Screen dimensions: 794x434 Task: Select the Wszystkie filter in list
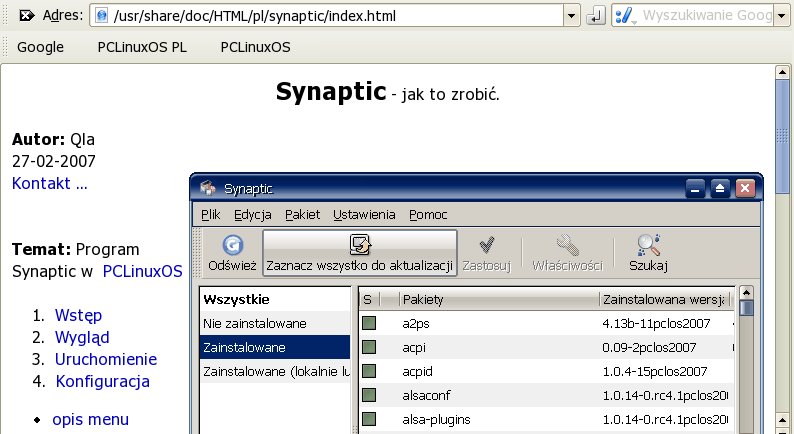(275, 299)
